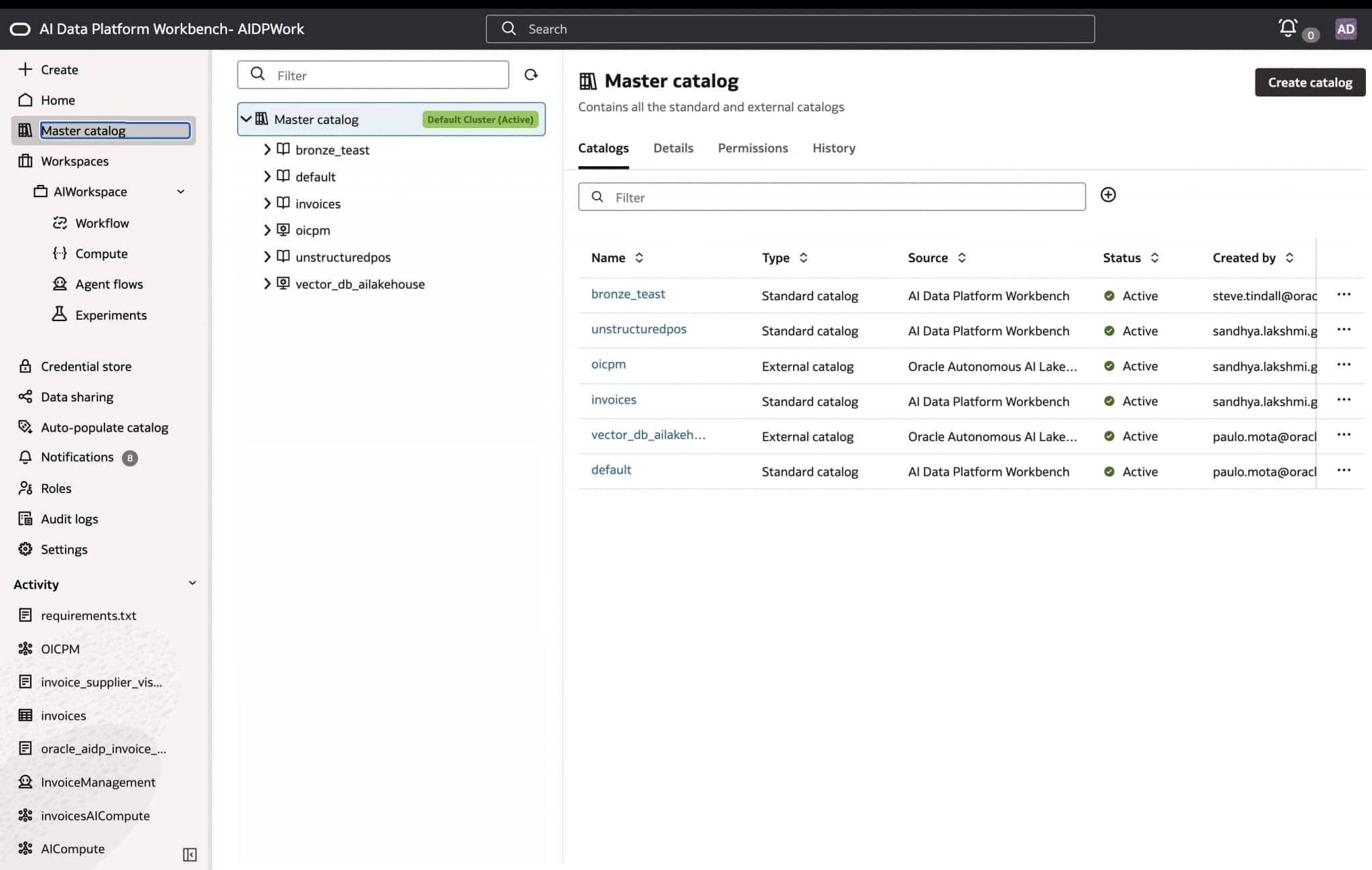Focus the catalogs table Filter field

[831, 196]
